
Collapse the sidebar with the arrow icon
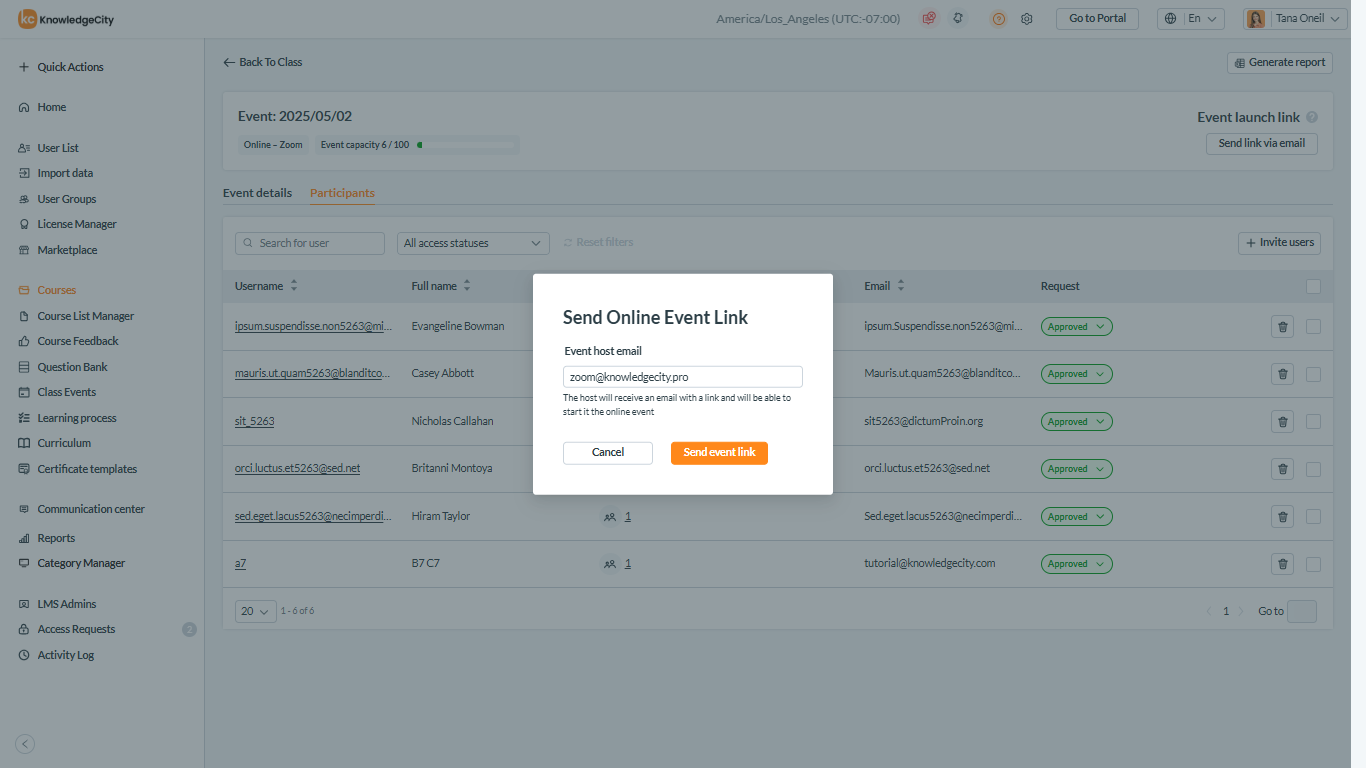pos(26,743)
